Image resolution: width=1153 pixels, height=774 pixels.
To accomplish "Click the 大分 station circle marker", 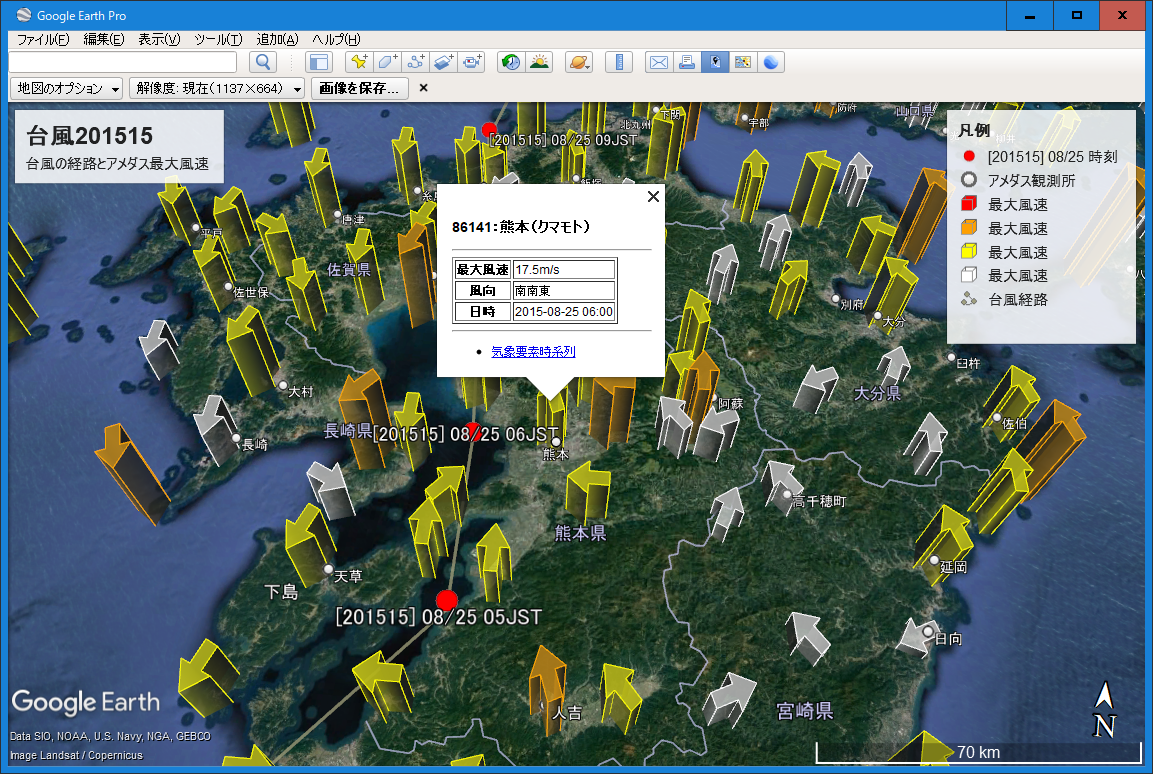I will (877, 315).
